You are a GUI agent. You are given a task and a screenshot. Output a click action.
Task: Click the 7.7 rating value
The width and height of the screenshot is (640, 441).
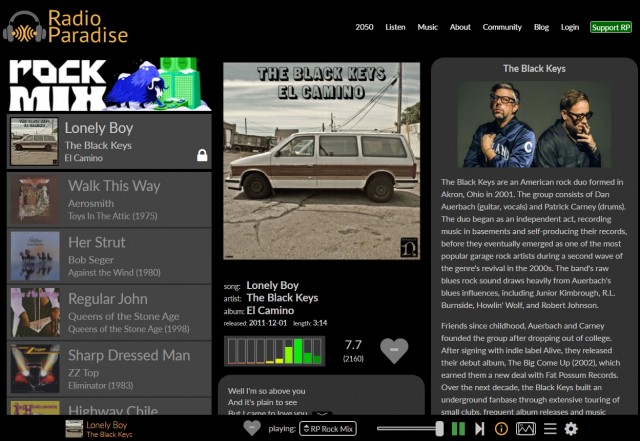click(x=353, y=345)
